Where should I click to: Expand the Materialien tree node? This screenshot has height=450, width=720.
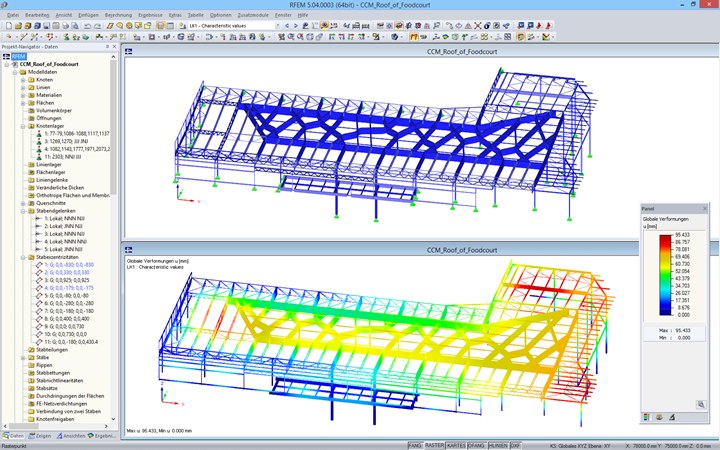23,95
